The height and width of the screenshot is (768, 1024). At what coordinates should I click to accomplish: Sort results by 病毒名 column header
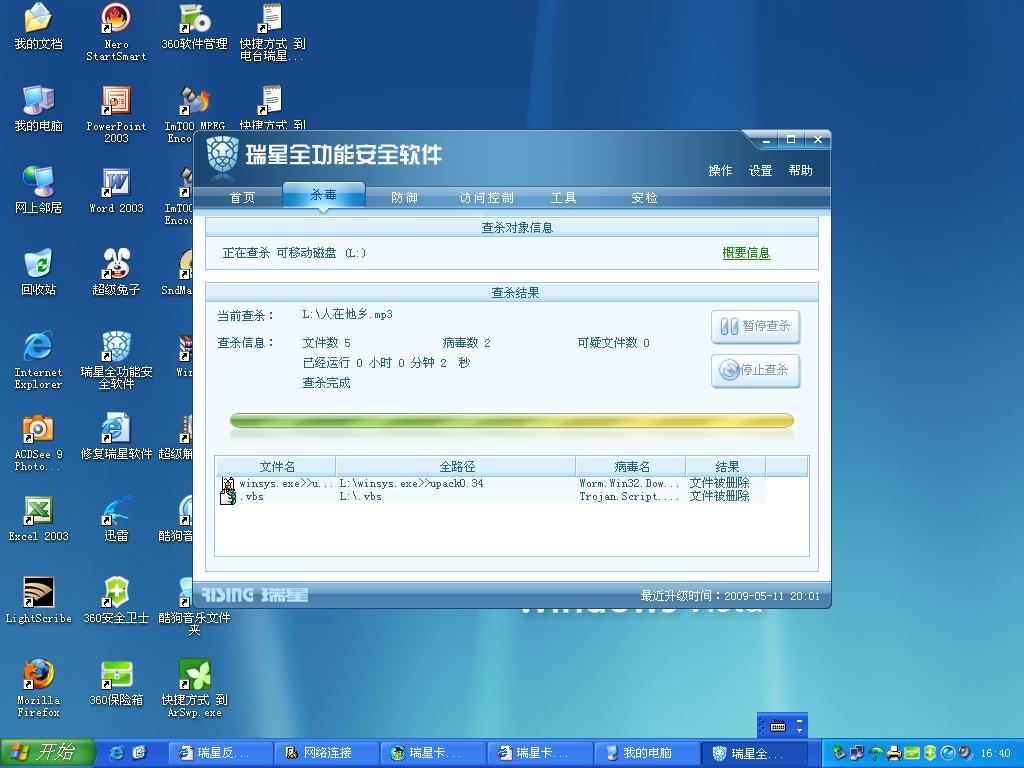click(x=631, y=466)
